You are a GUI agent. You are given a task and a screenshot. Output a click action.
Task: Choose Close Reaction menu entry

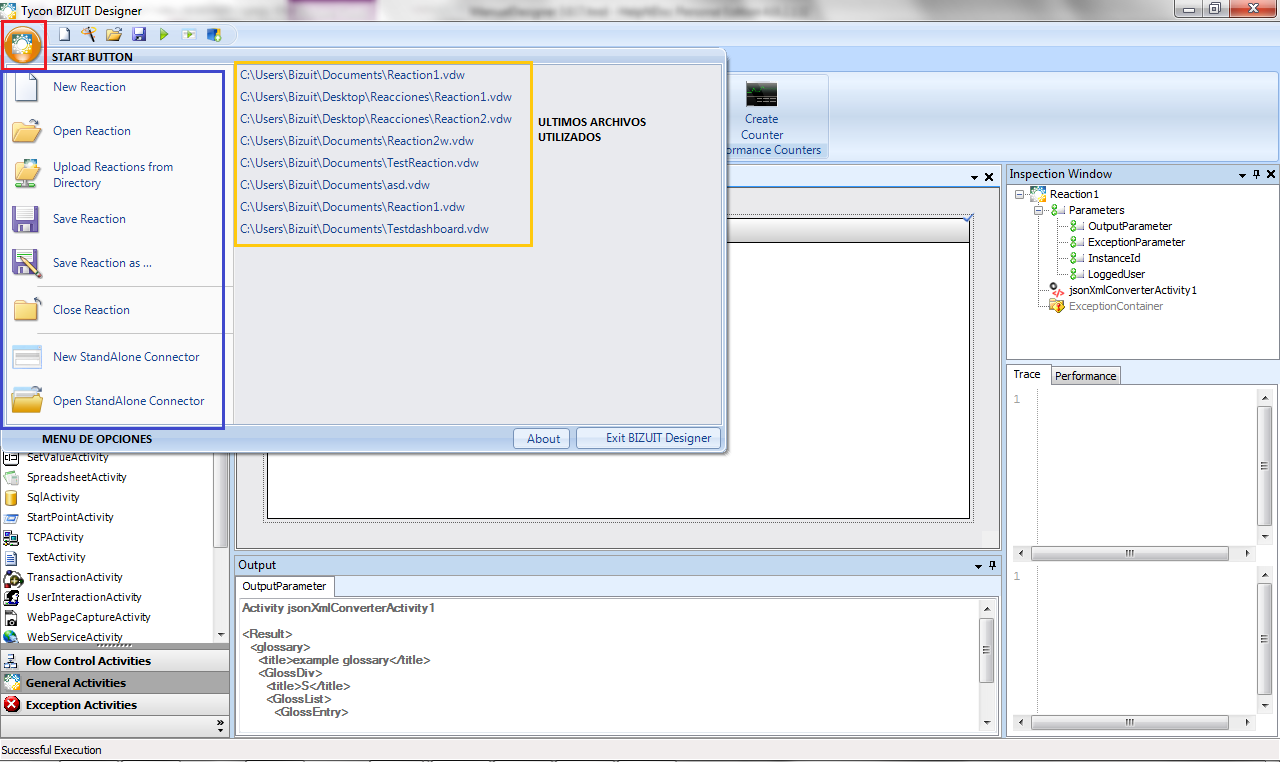pos(91,310)
